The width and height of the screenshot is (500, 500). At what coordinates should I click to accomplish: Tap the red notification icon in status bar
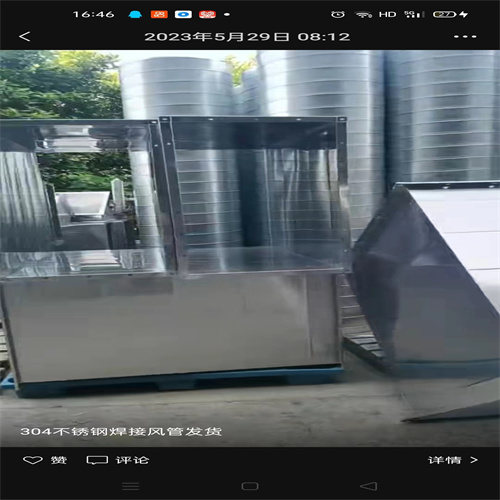(207, 14)
